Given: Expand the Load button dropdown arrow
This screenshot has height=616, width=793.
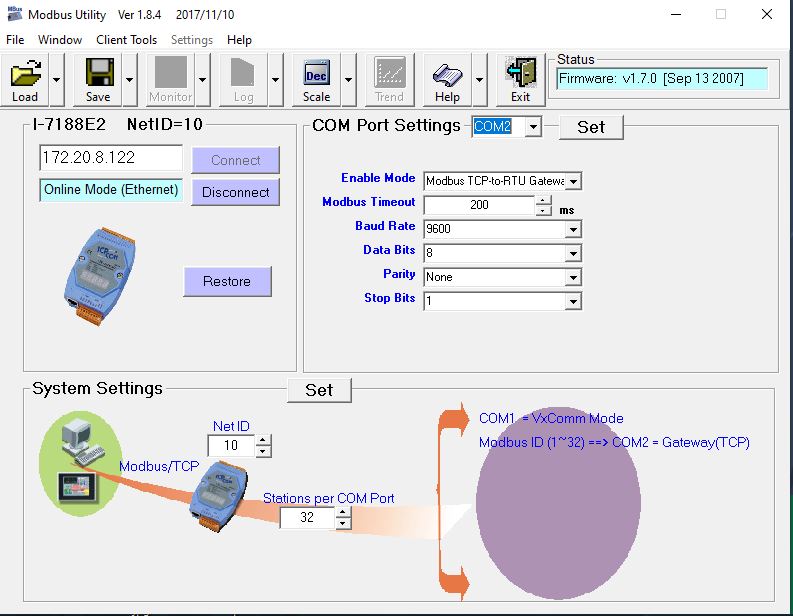Looking at the screenshot, I should 57,80.
